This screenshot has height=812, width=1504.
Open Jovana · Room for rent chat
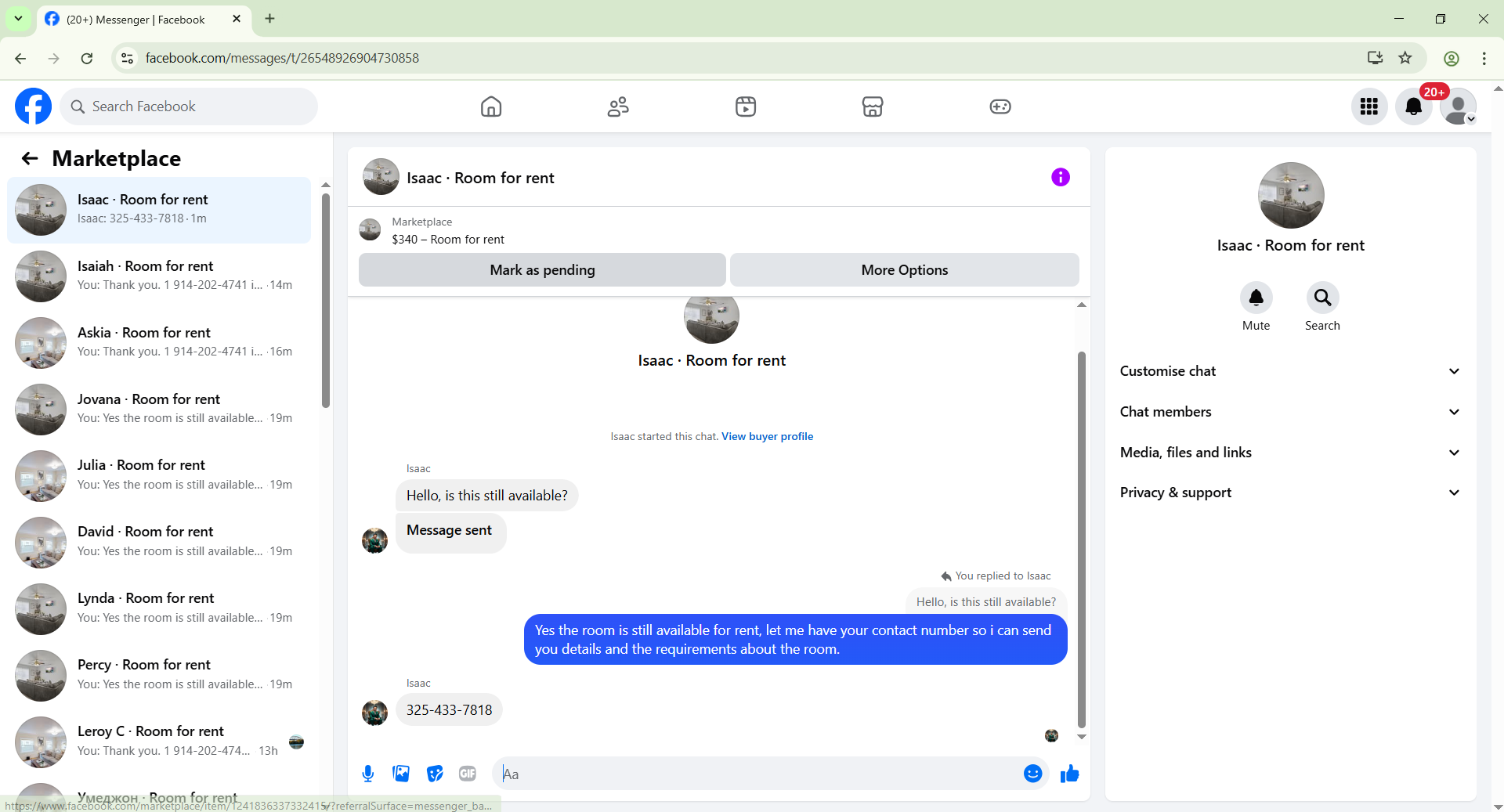pyautogui.click(x=159, y=410)
